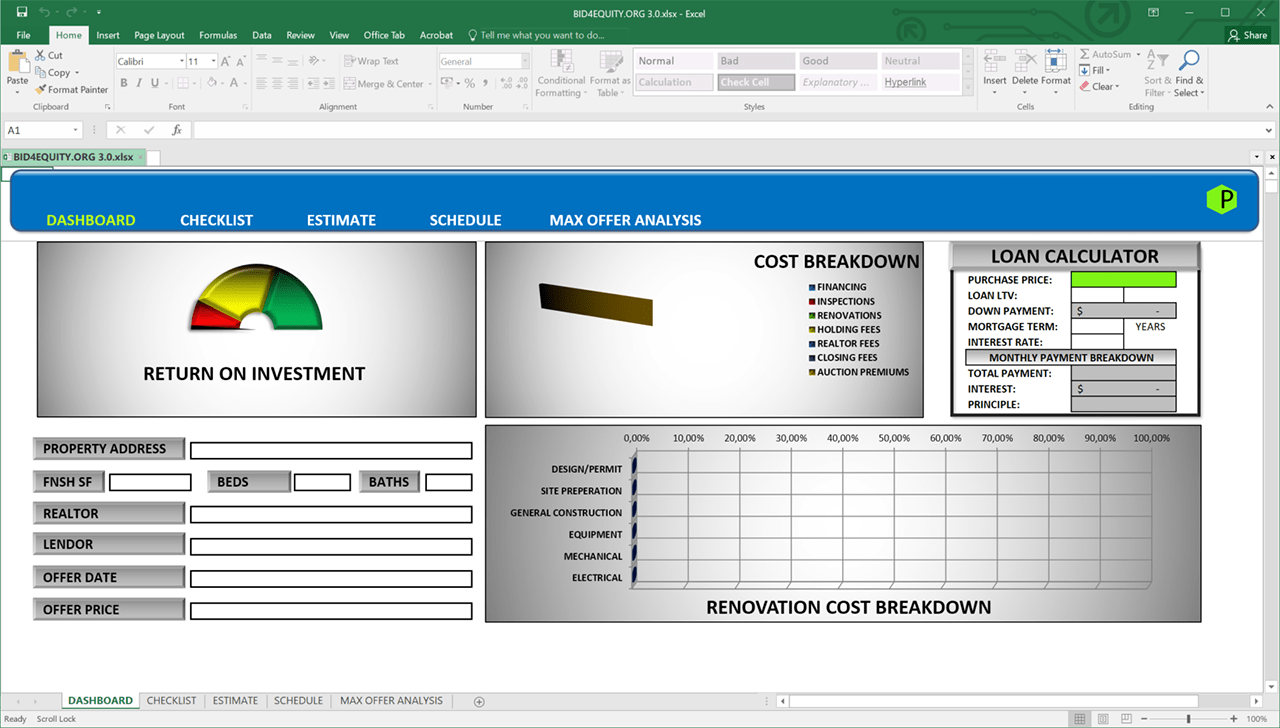
Task: Click the PROPERTY ADDRESS input field
Action: [x=331, y=451]
